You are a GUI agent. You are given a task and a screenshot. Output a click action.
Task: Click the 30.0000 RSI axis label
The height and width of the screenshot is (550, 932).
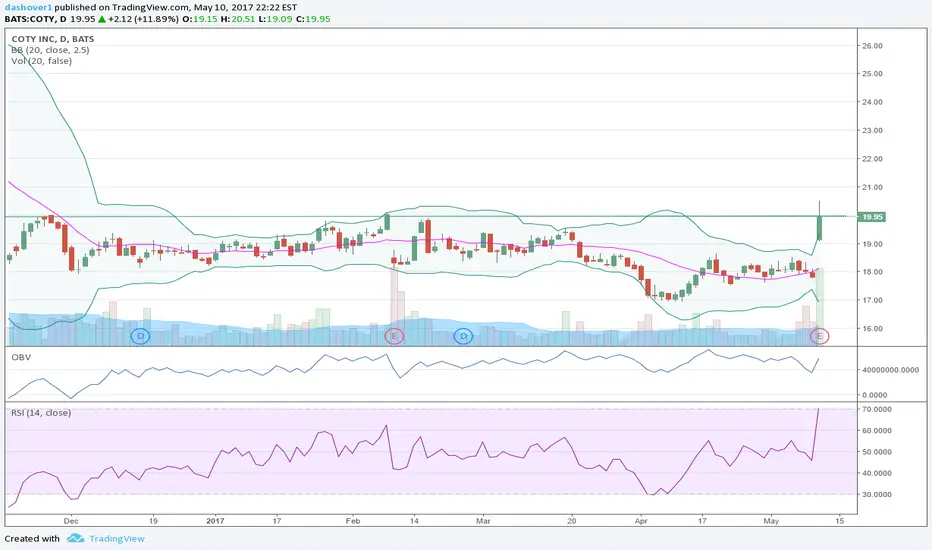pos(877,495)
